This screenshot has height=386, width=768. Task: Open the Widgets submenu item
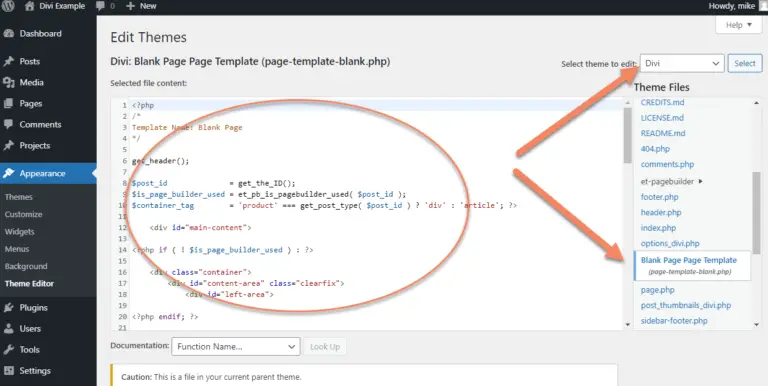click(x=20, y=232)
